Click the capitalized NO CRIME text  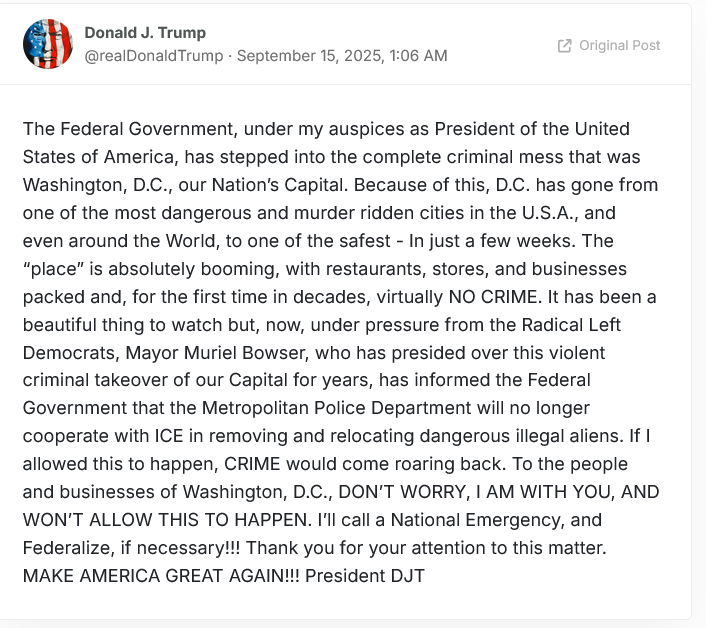click(493, 297)
